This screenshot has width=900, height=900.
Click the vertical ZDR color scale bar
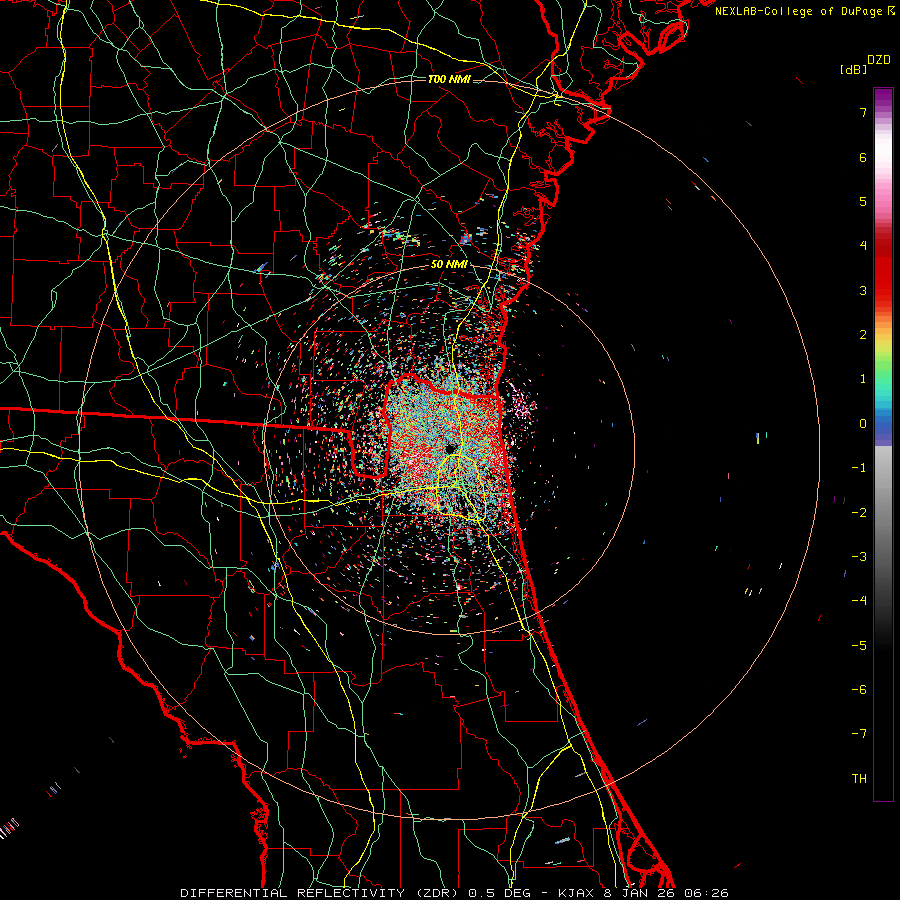coord(883,444)
